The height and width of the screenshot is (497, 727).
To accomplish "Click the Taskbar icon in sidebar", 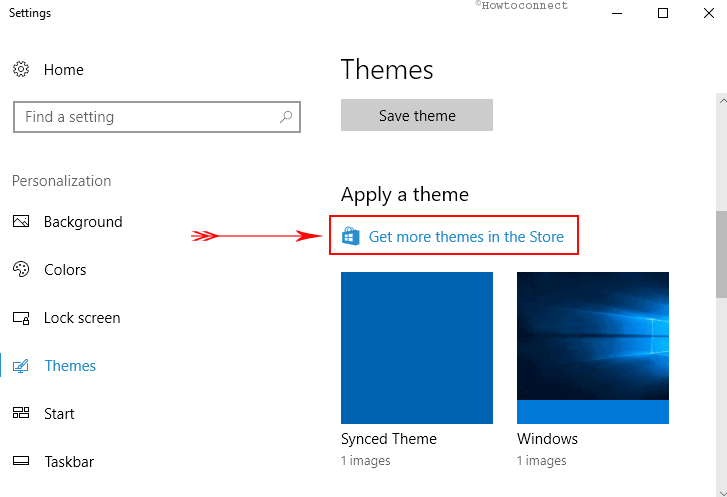I will click(21, 461).
